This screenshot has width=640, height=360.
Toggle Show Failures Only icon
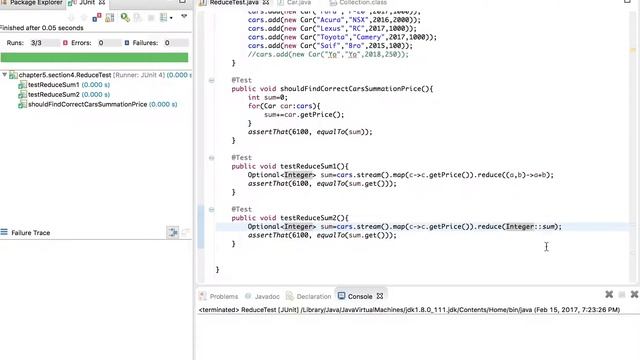97,18
